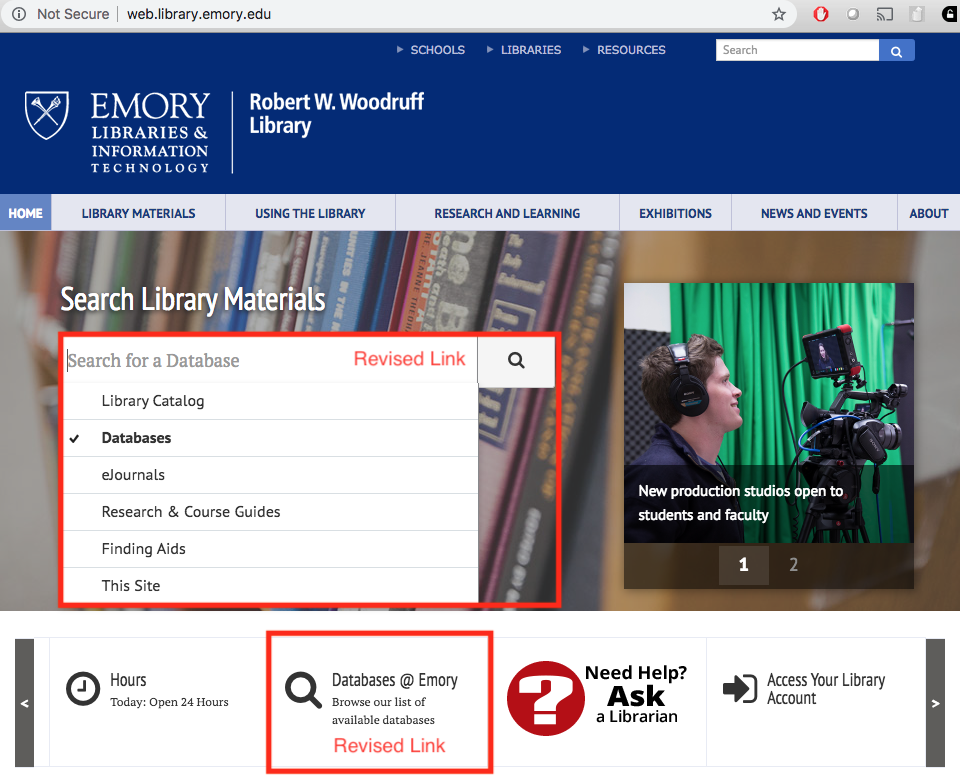Select Library Catalog from the search scope list
This screenshot has width=960, height=783.
click(x=271, y=401)
